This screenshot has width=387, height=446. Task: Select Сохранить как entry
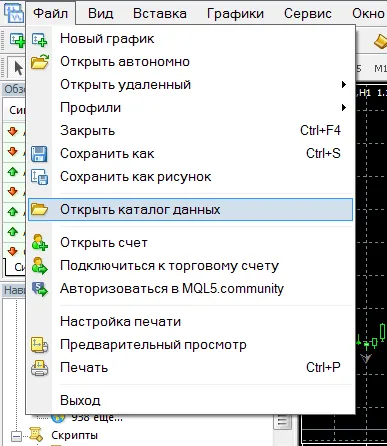(190, 154)
